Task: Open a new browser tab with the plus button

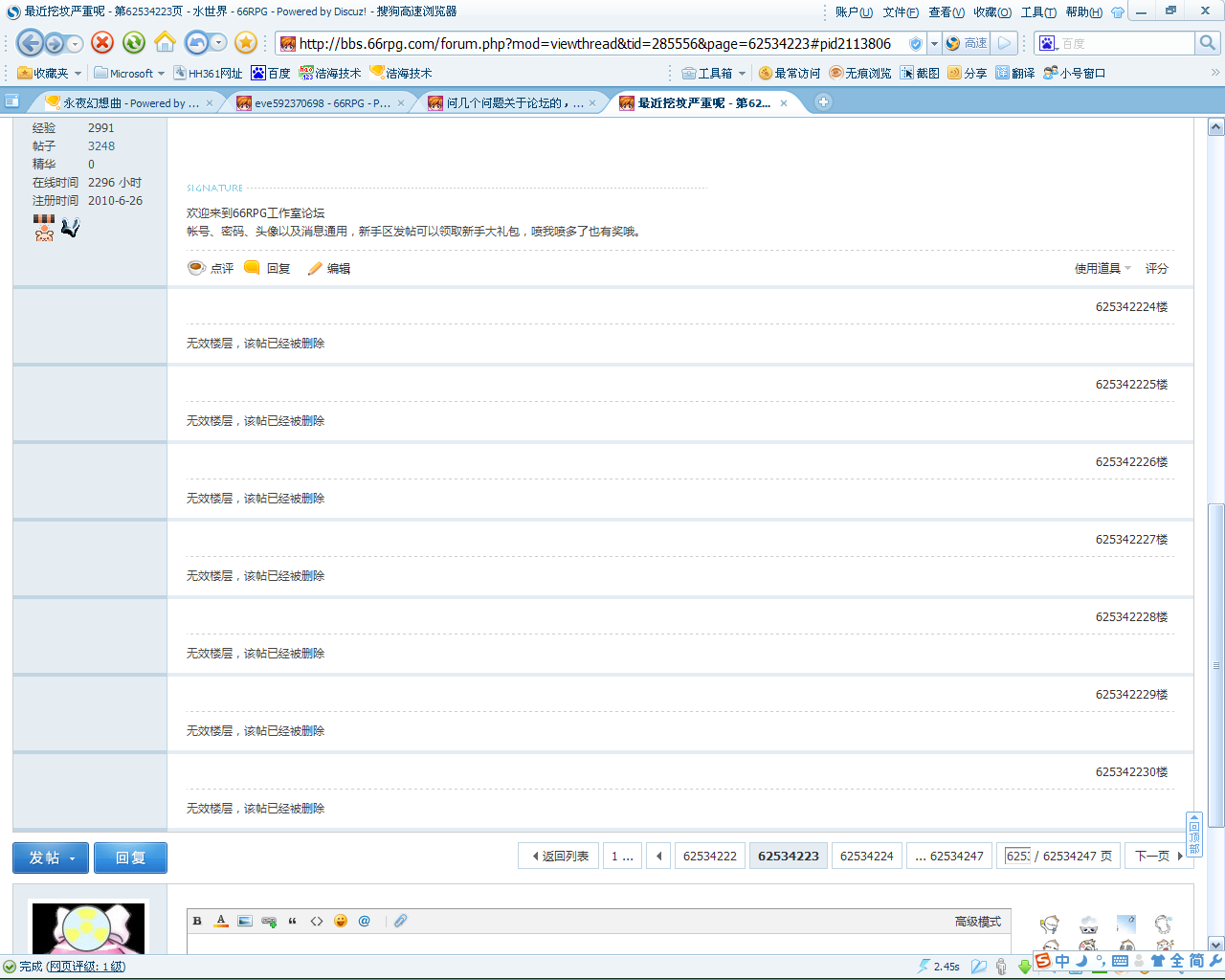Action: point(823,102)
